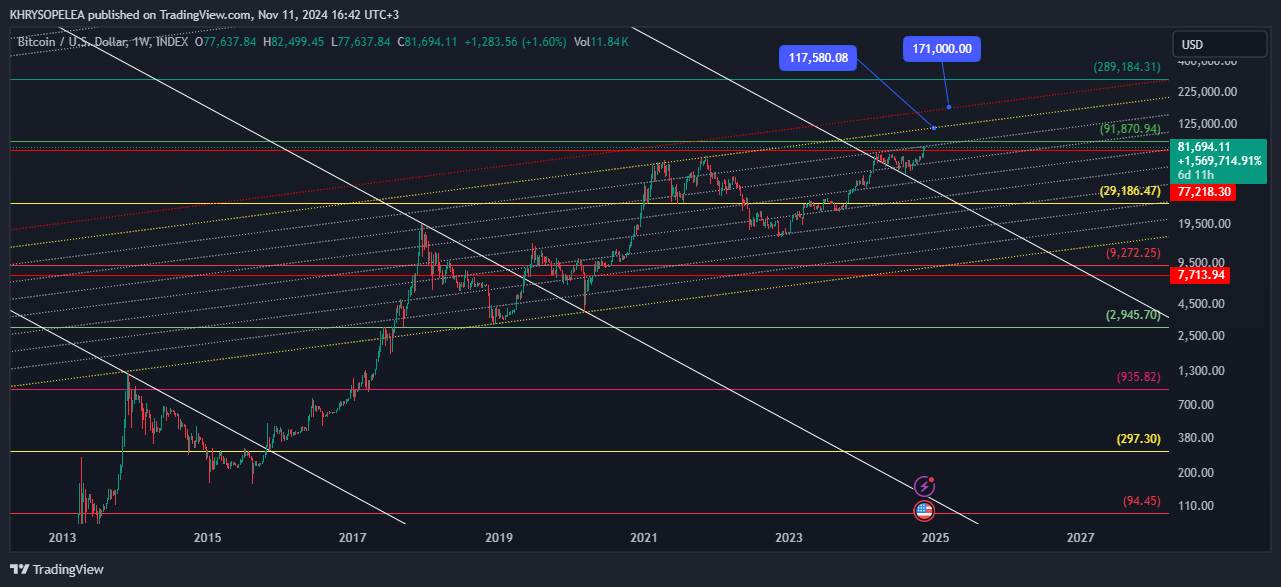The width and height of the screenshot is (1281, 587).
Task: Click the 2021 label on time axis
Action: click(x=643, y=538)
